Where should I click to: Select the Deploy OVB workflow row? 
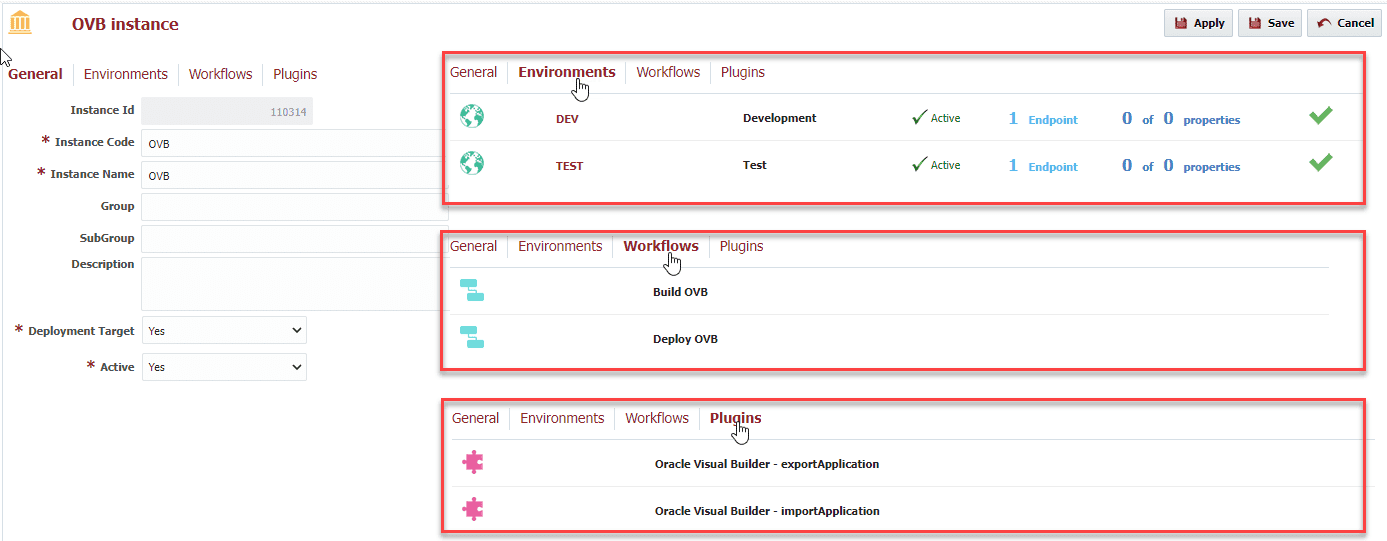(890, 338)
